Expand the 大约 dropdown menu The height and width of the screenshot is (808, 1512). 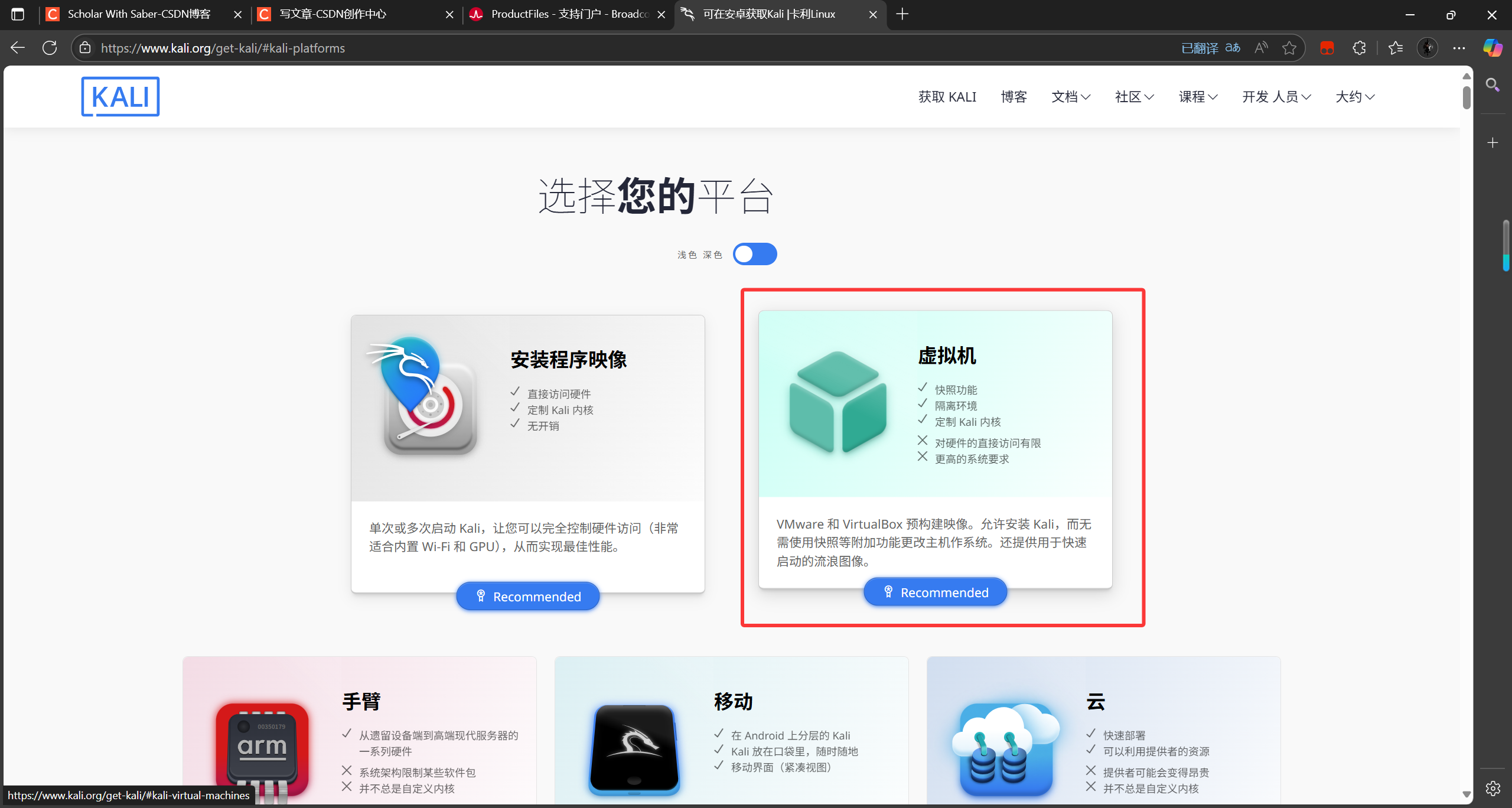click(x=1355, y=97)
